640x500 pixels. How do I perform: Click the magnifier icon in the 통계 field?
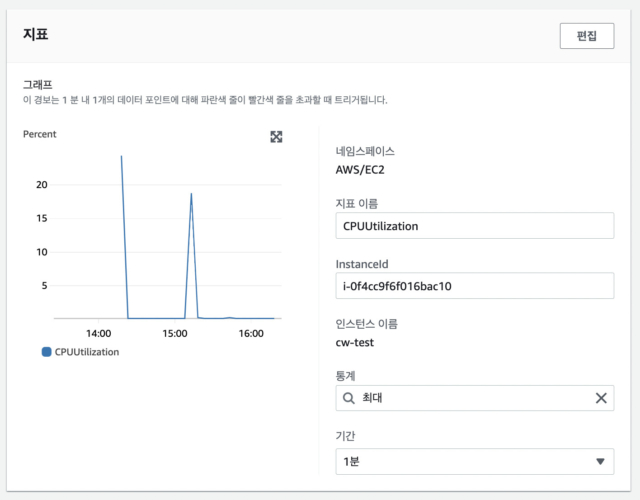coord(349,398)
